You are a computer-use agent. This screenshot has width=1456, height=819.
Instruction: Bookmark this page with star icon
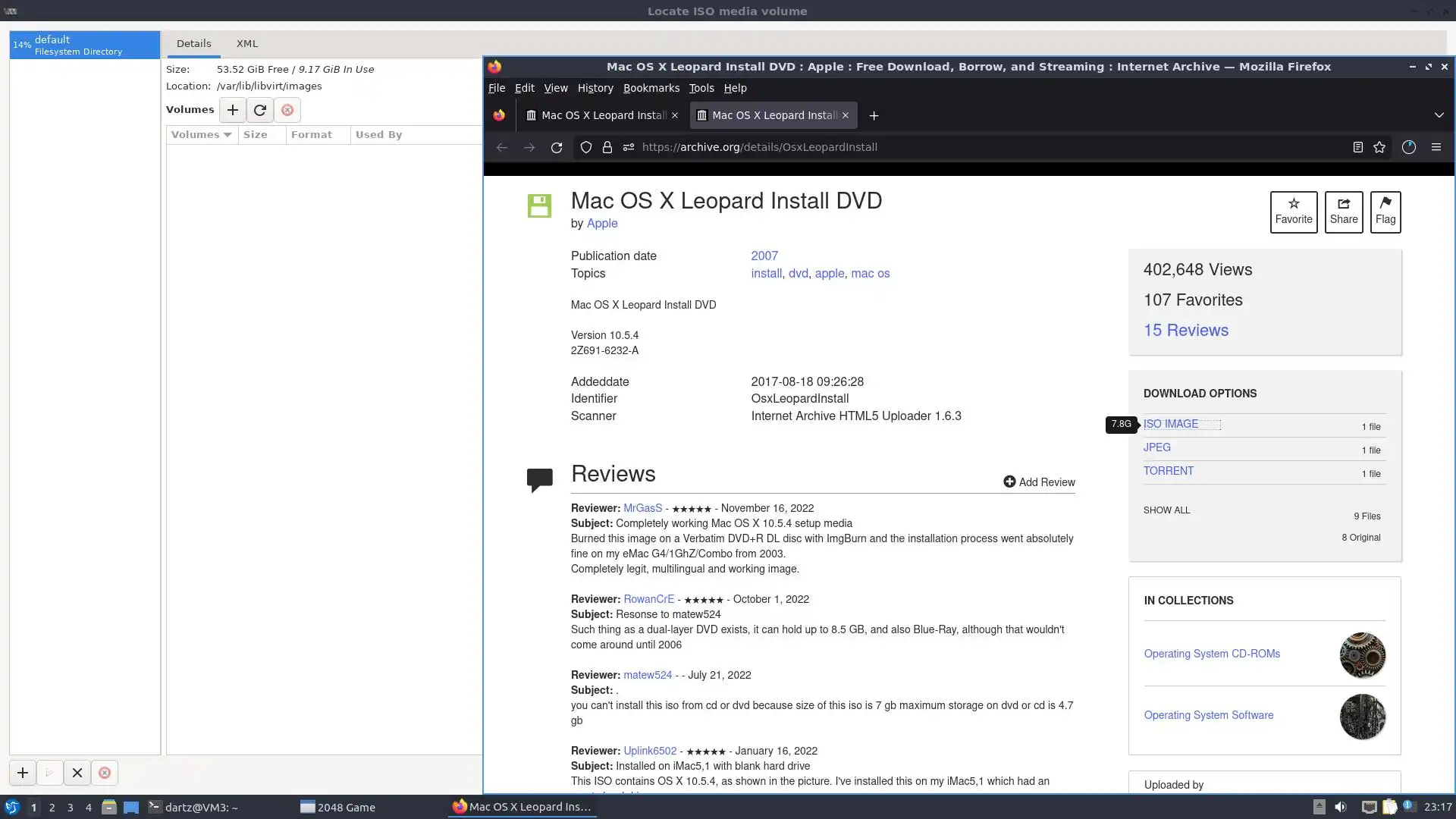click(x=1379, y=147)
